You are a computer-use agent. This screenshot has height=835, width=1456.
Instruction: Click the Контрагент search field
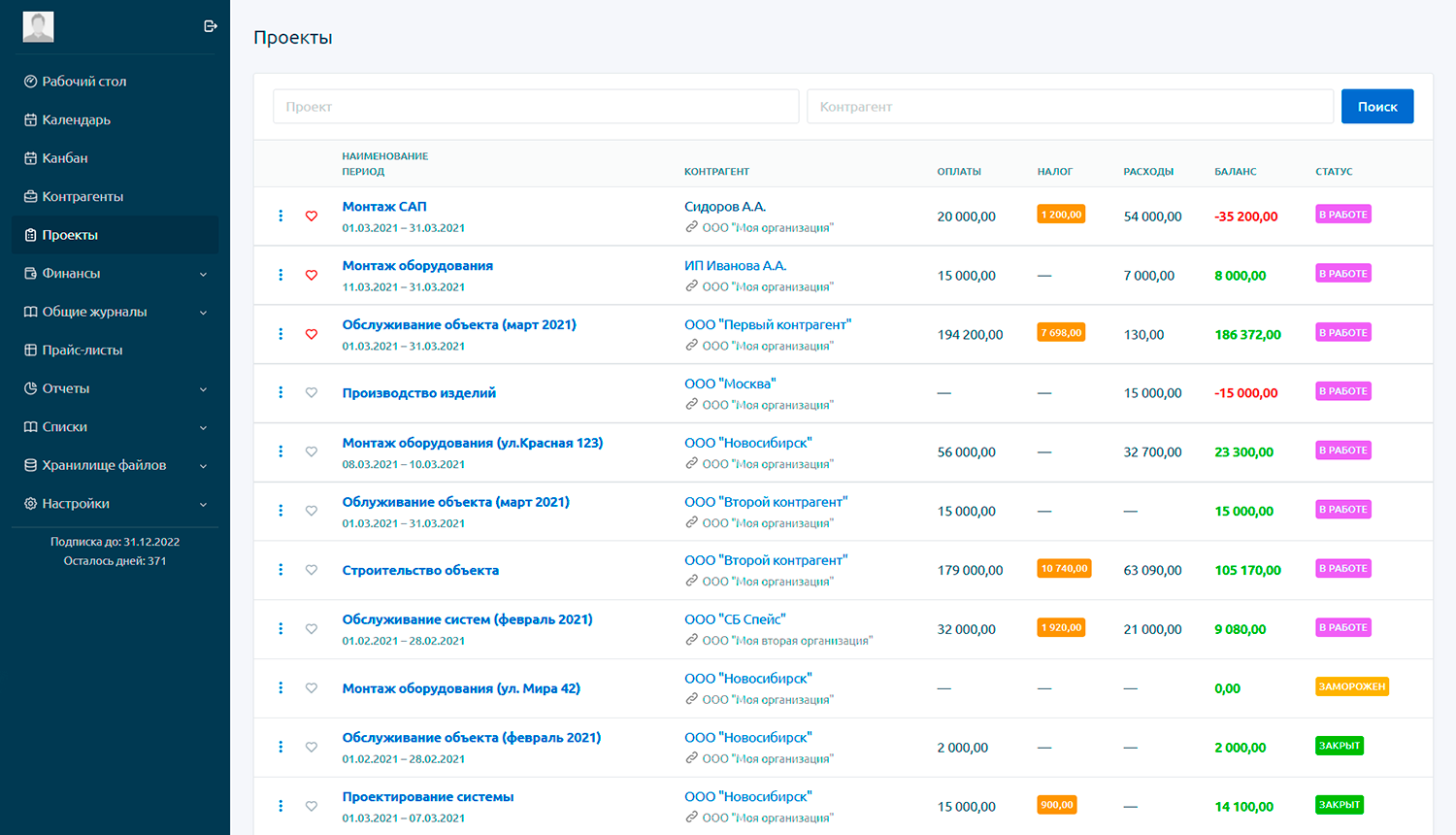[1069, 107]
